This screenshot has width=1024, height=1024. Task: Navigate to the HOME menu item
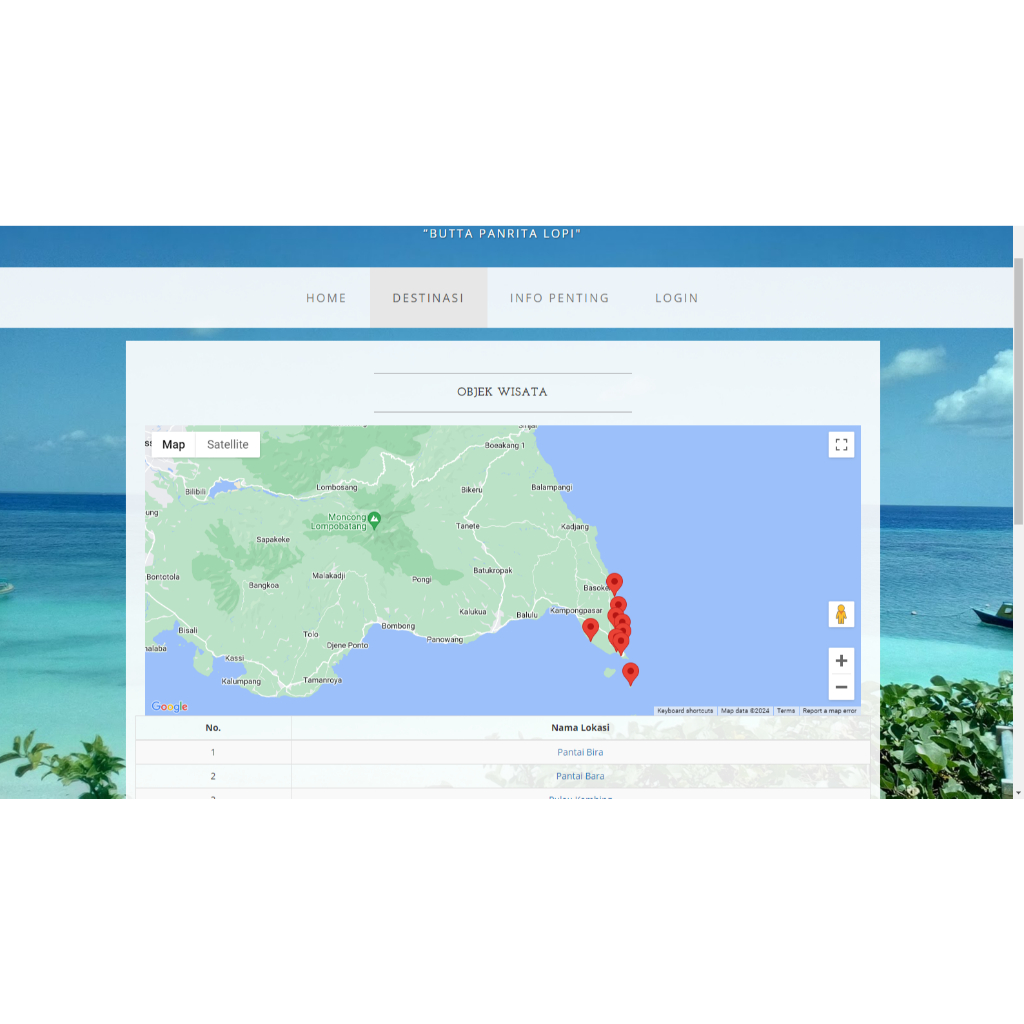pos(326,297)
